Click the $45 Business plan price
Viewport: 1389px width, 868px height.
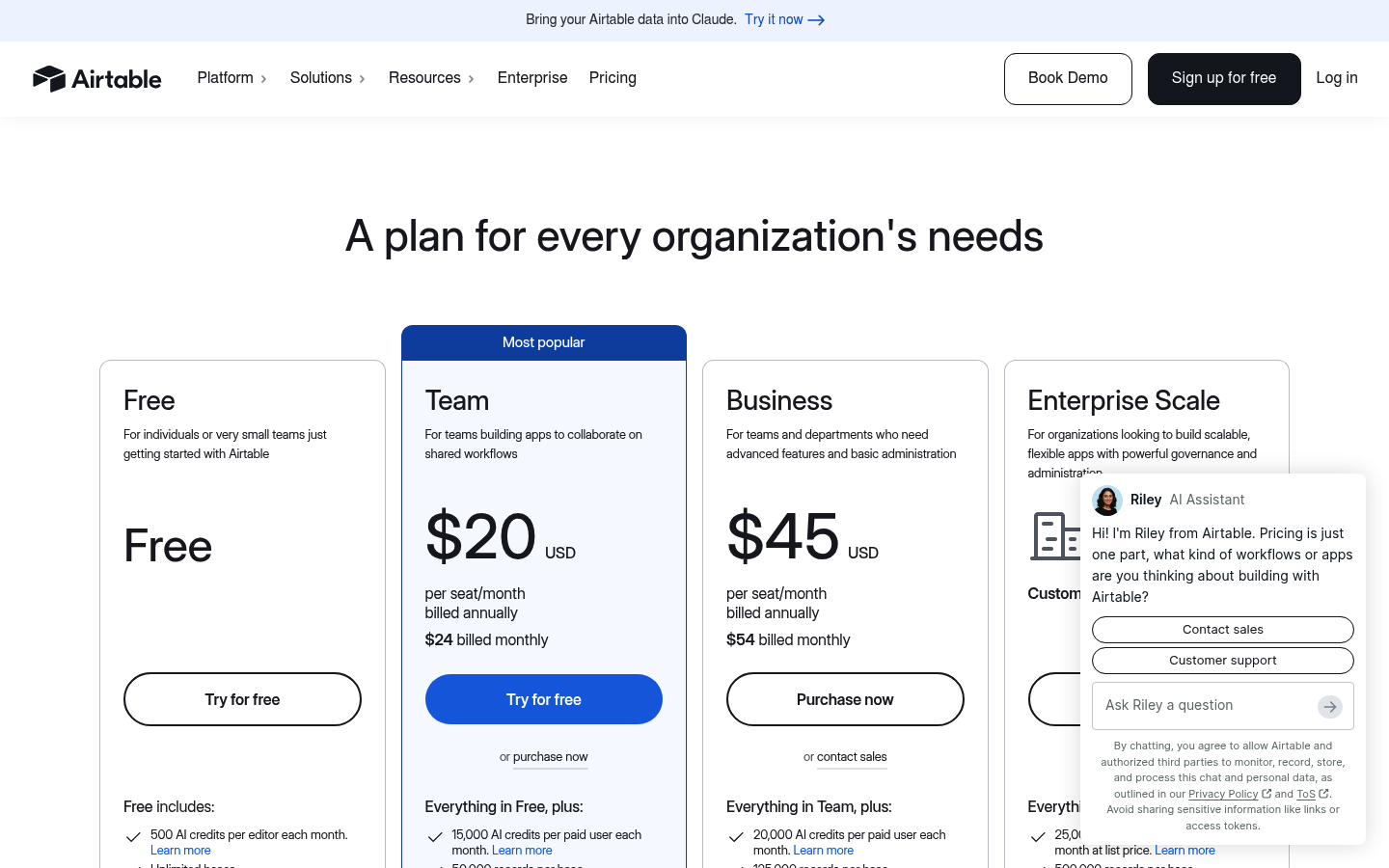click(782, 536)
